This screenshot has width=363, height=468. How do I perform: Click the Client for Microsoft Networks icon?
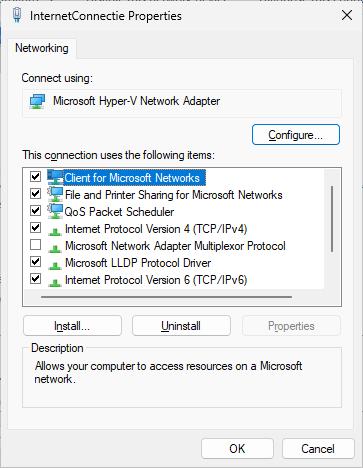tap(55, 177)
